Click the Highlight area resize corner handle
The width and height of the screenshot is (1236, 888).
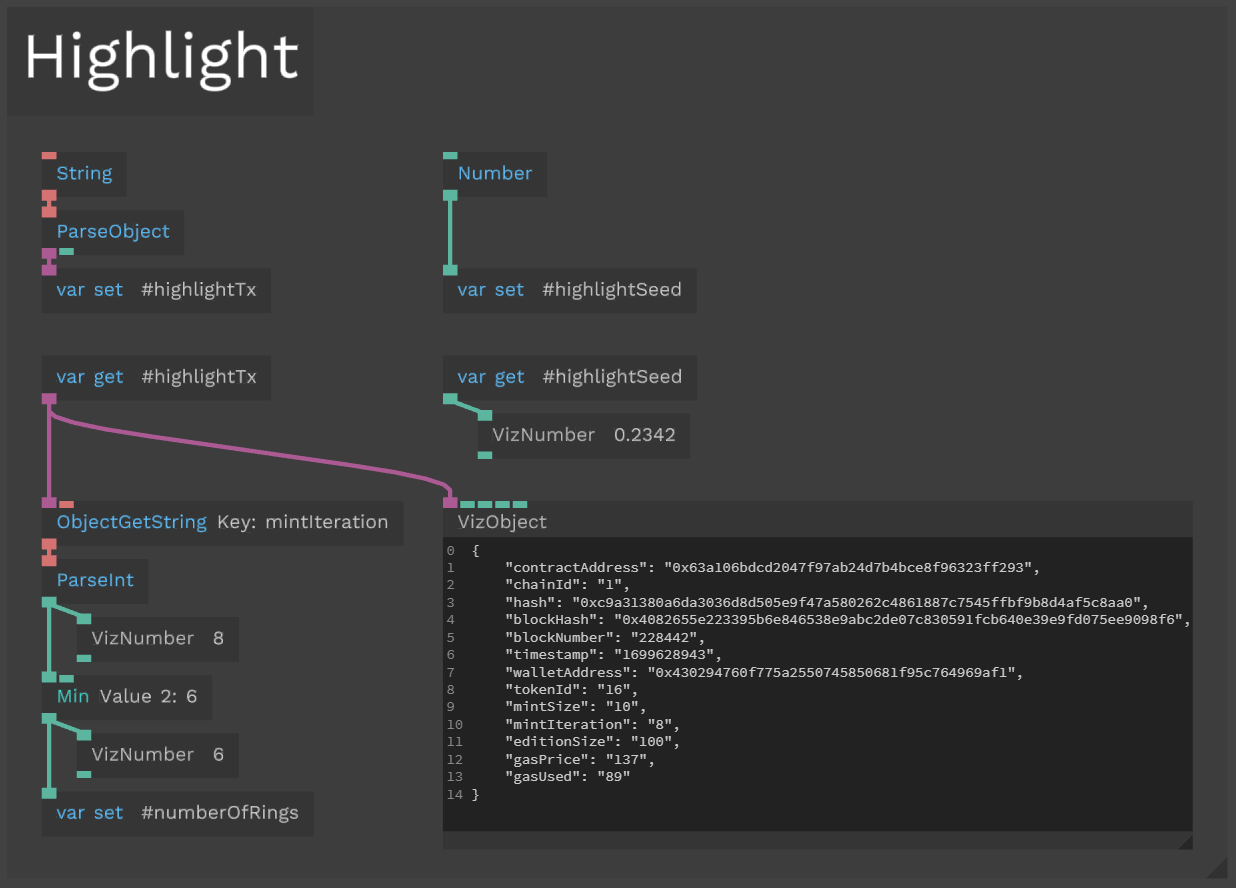[1218, 869]
